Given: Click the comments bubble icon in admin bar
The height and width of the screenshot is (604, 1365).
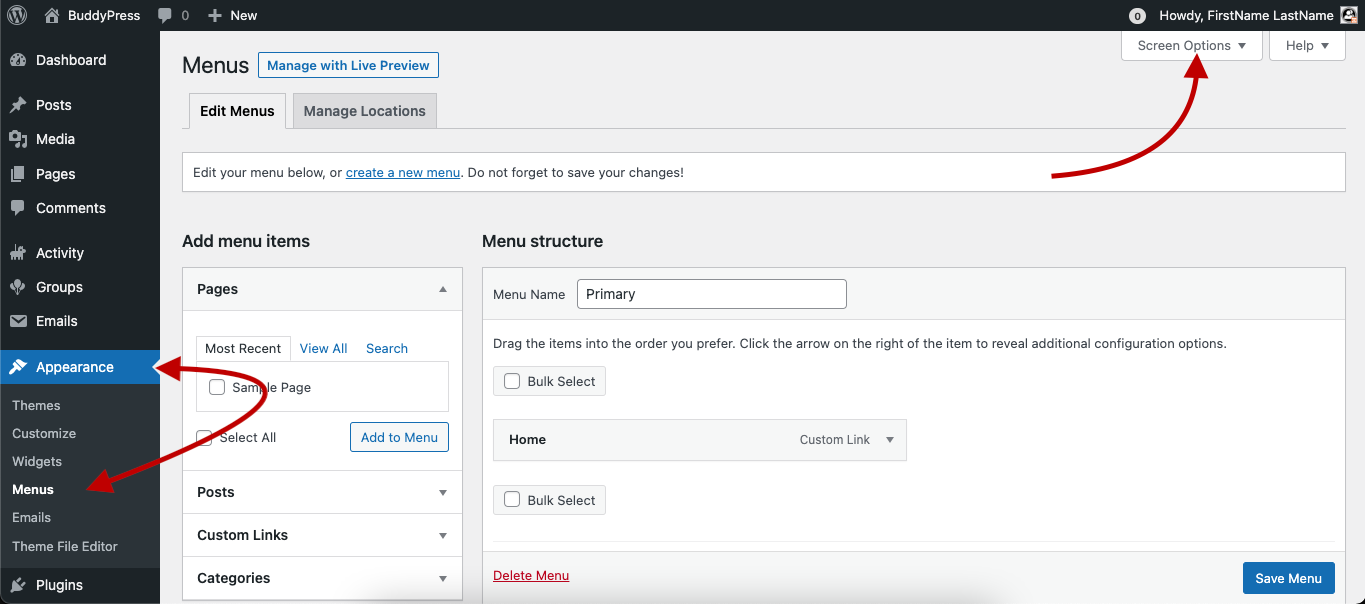Looking at the screenshot, I should click(164, 16).
